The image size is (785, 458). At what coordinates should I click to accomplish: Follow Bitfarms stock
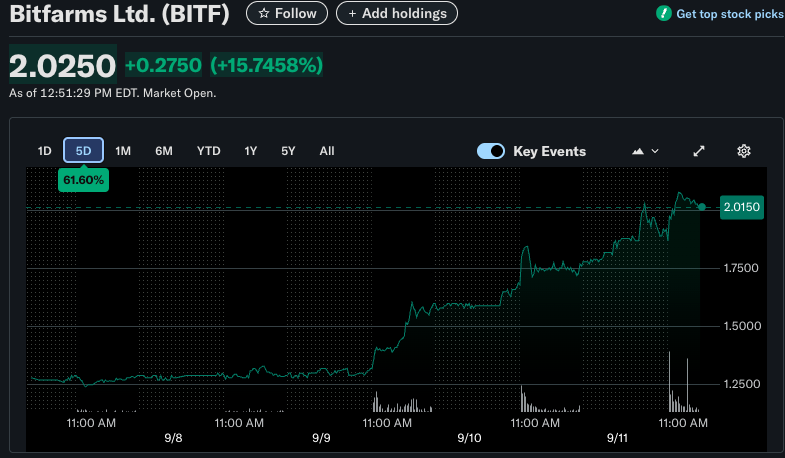click(287, 14)
